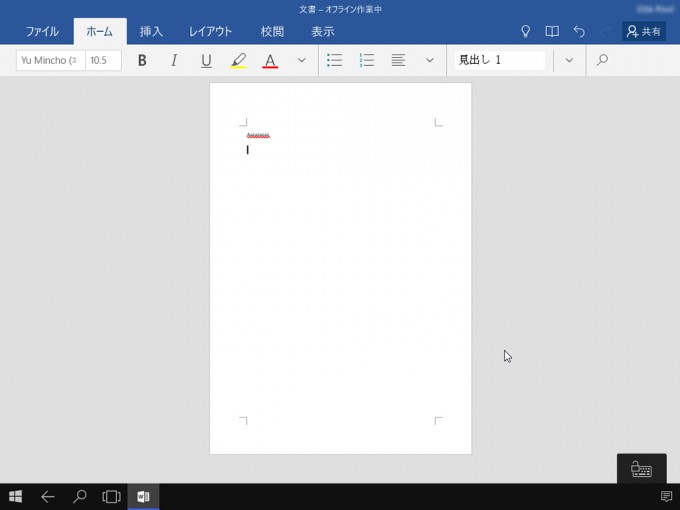Switch to the ホーム tab

point(100,32)
